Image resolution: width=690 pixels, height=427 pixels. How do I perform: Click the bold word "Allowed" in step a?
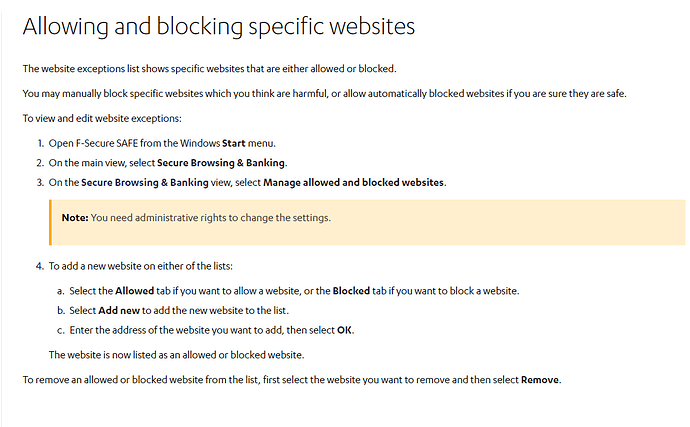(x=134, y=291)
